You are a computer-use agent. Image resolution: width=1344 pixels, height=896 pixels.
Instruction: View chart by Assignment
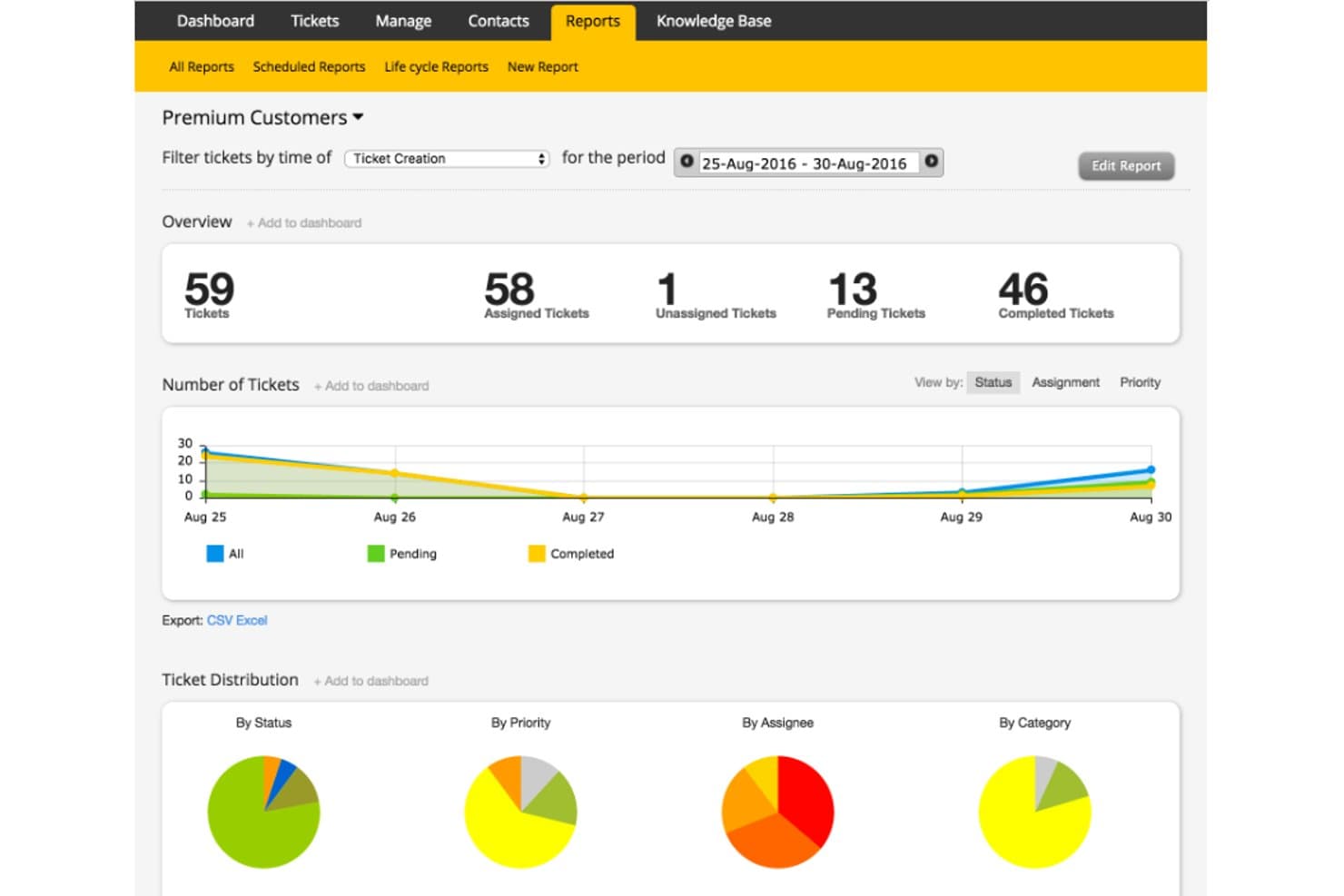[x=1065, y=383]
